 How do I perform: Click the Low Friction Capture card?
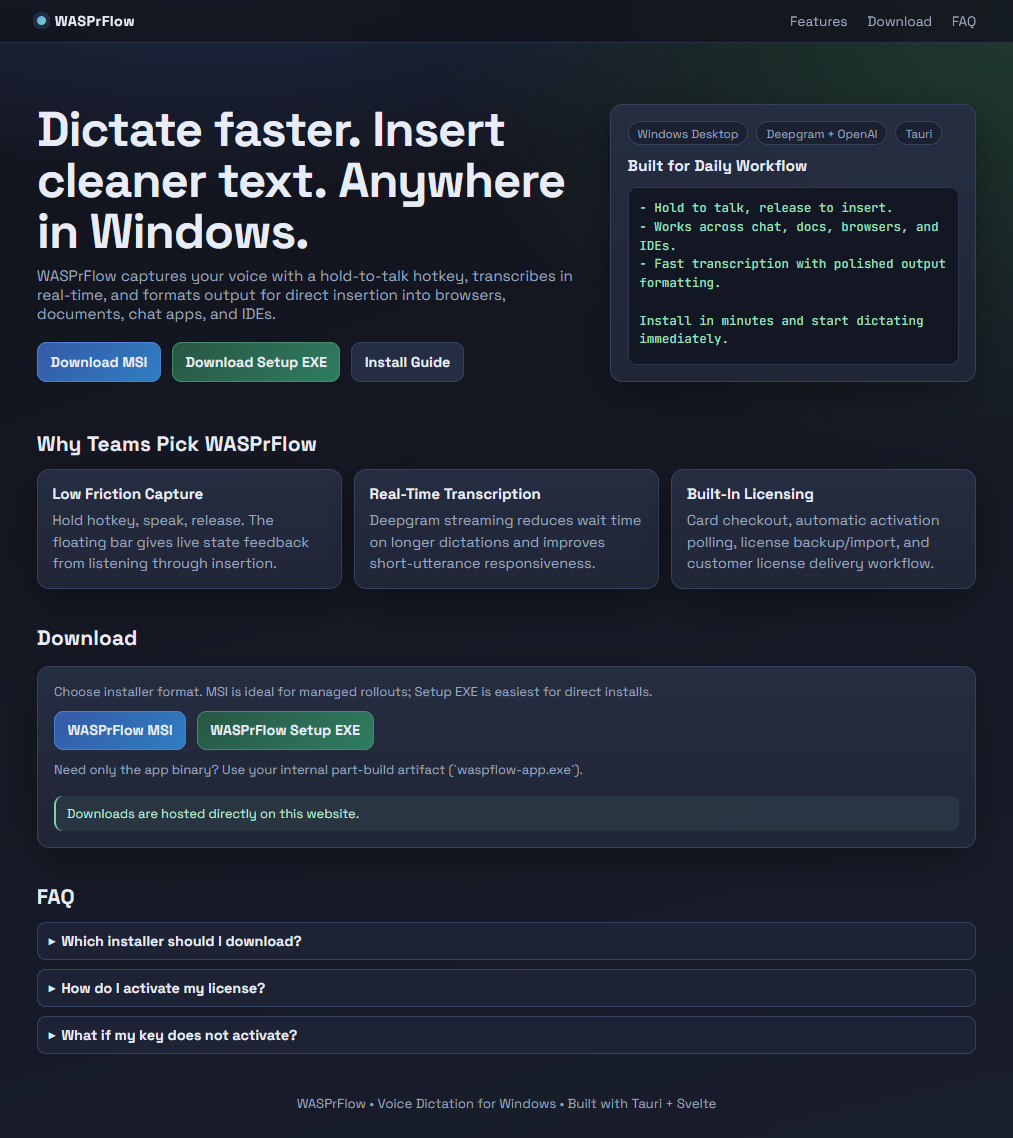pos(189,528)
